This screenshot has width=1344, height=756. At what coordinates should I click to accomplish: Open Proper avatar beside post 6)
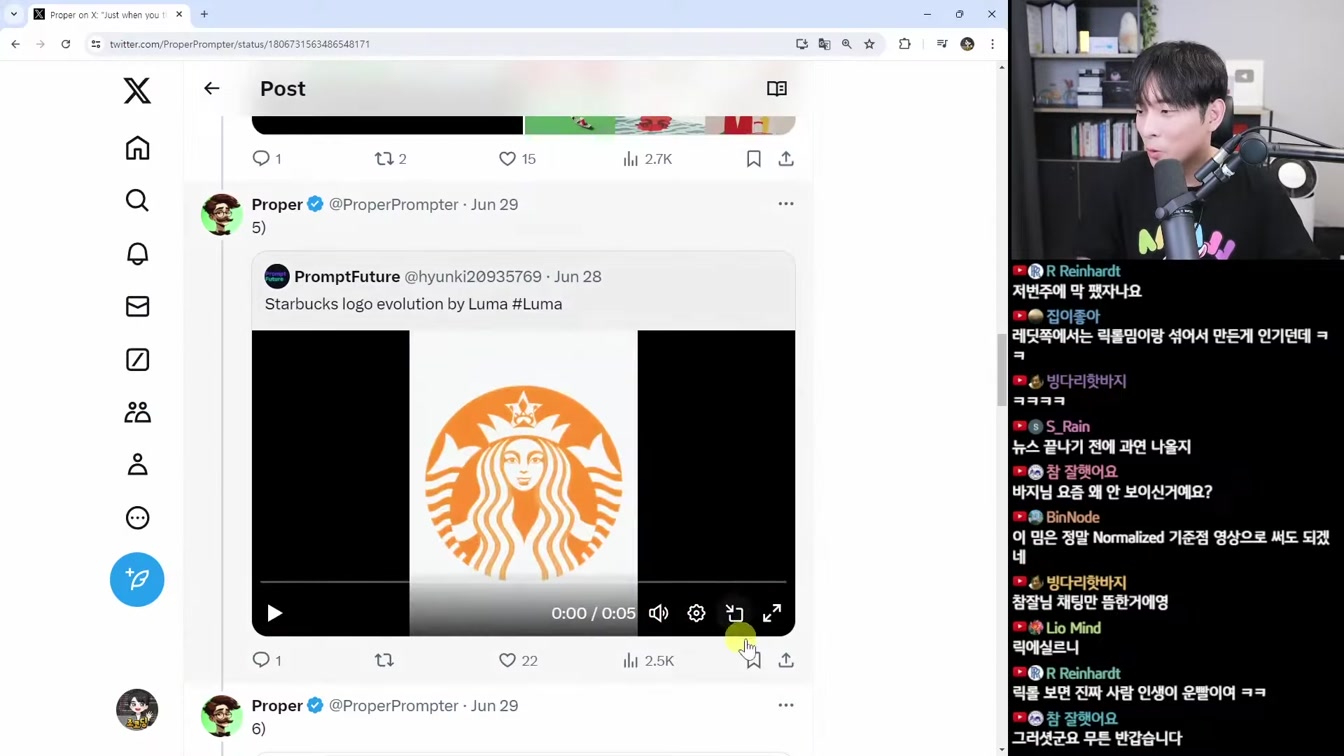(221, 715)
